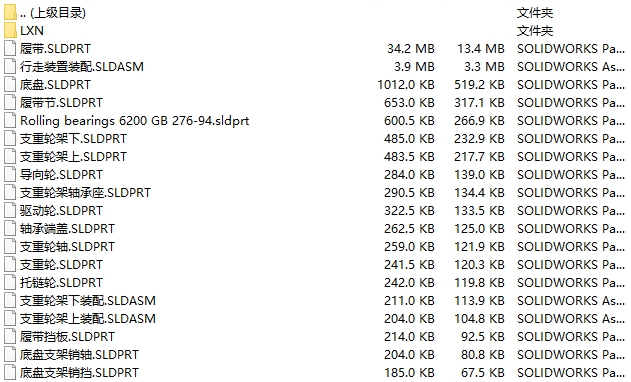Click the Rolling bearings 6200 file icon
This screenshot has height=382, width=631.
coord(10,120)
